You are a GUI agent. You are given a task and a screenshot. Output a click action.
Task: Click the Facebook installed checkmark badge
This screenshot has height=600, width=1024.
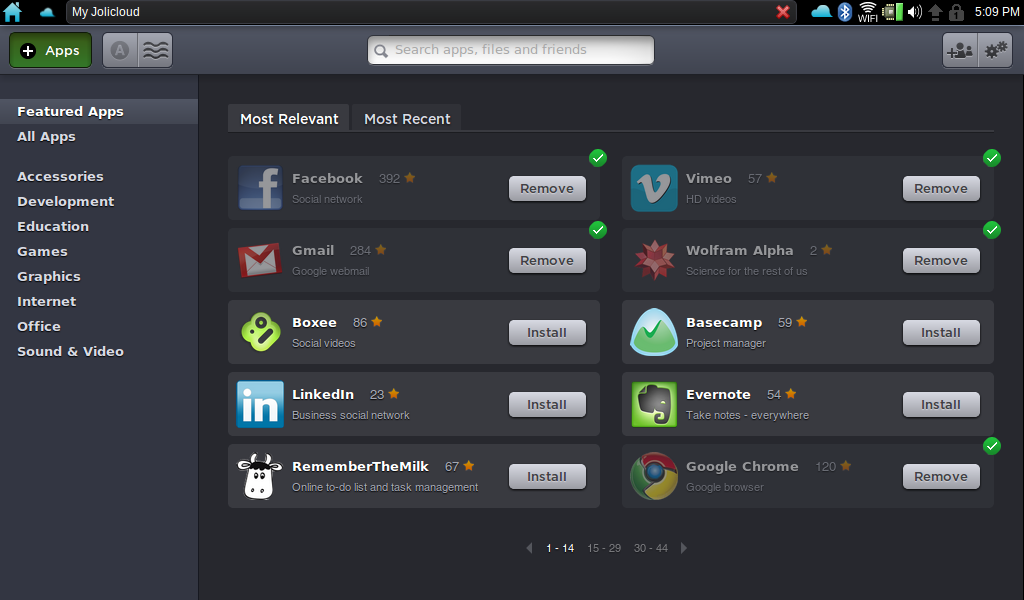(x=598, y=158)
